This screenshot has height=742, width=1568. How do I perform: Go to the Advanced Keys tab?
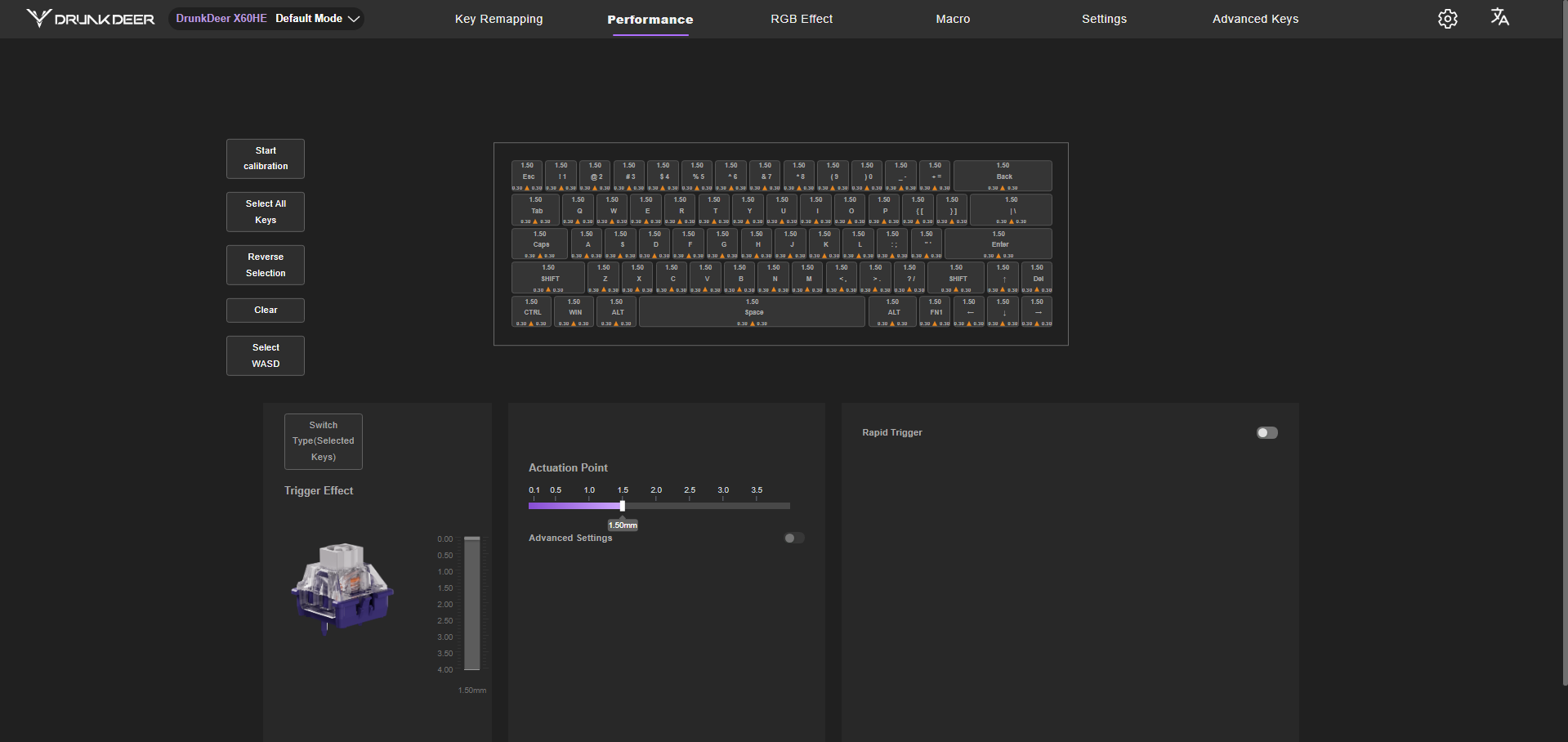[1255, 19]
